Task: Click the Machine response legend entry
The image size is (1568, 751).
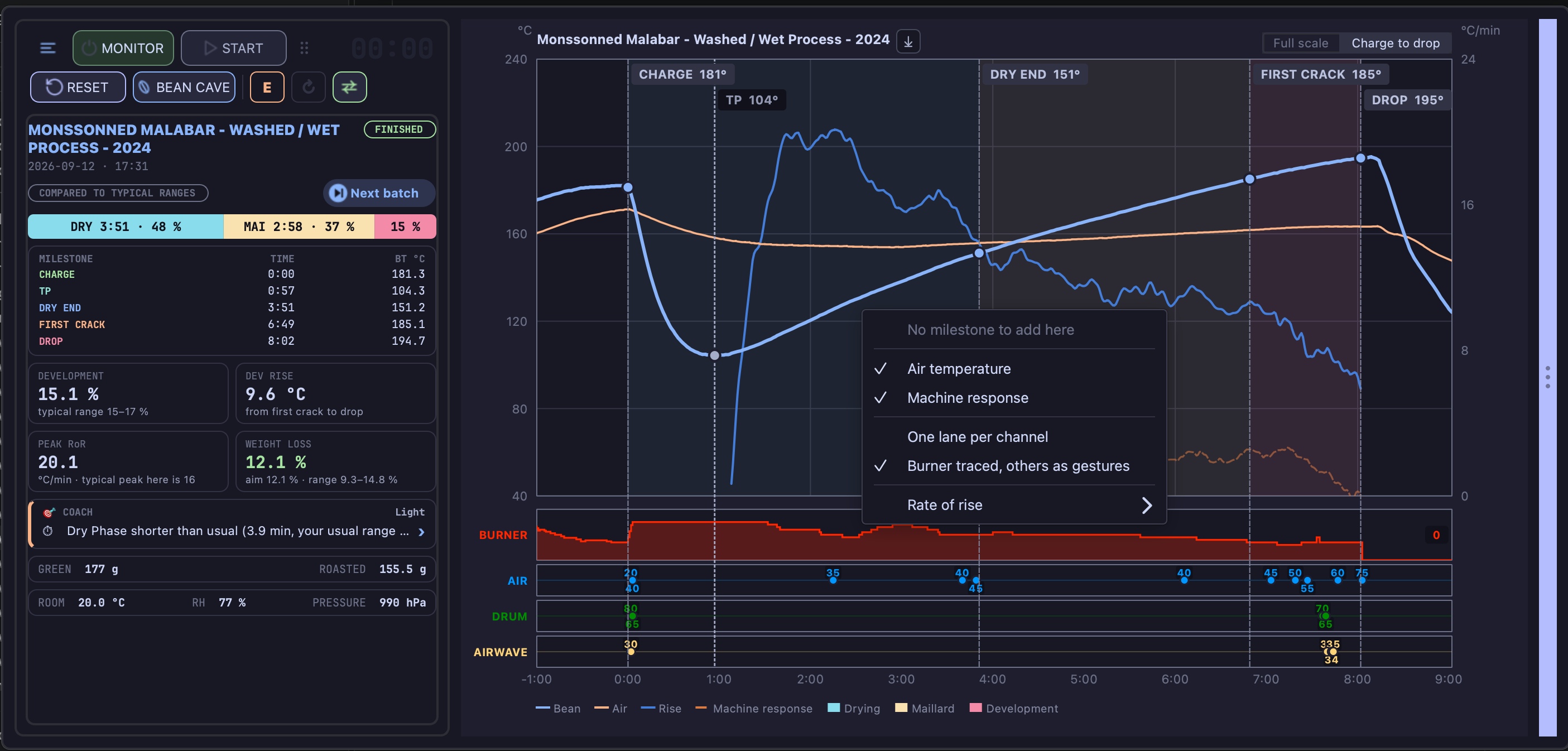Action: click(753, 709)
